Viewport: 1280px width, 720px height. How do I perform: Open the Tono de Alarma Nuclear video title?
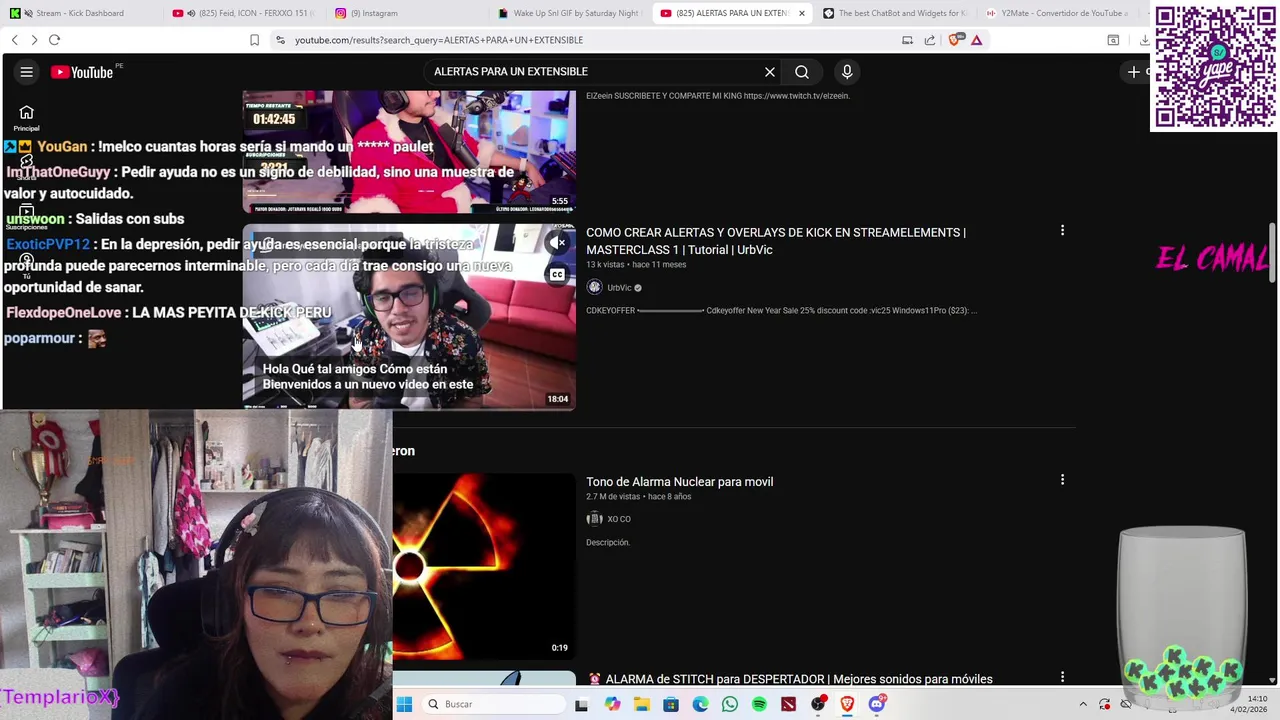679,482
